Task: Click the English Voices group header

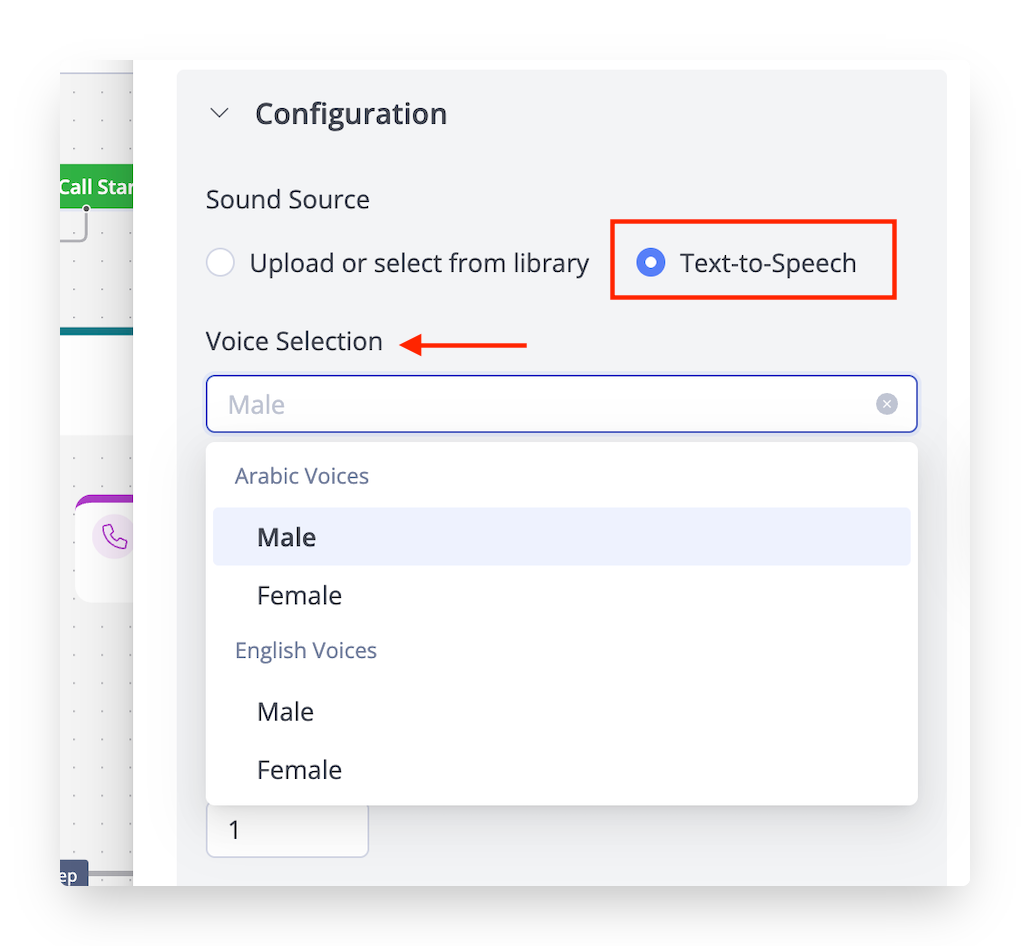Action: (306, 650)
